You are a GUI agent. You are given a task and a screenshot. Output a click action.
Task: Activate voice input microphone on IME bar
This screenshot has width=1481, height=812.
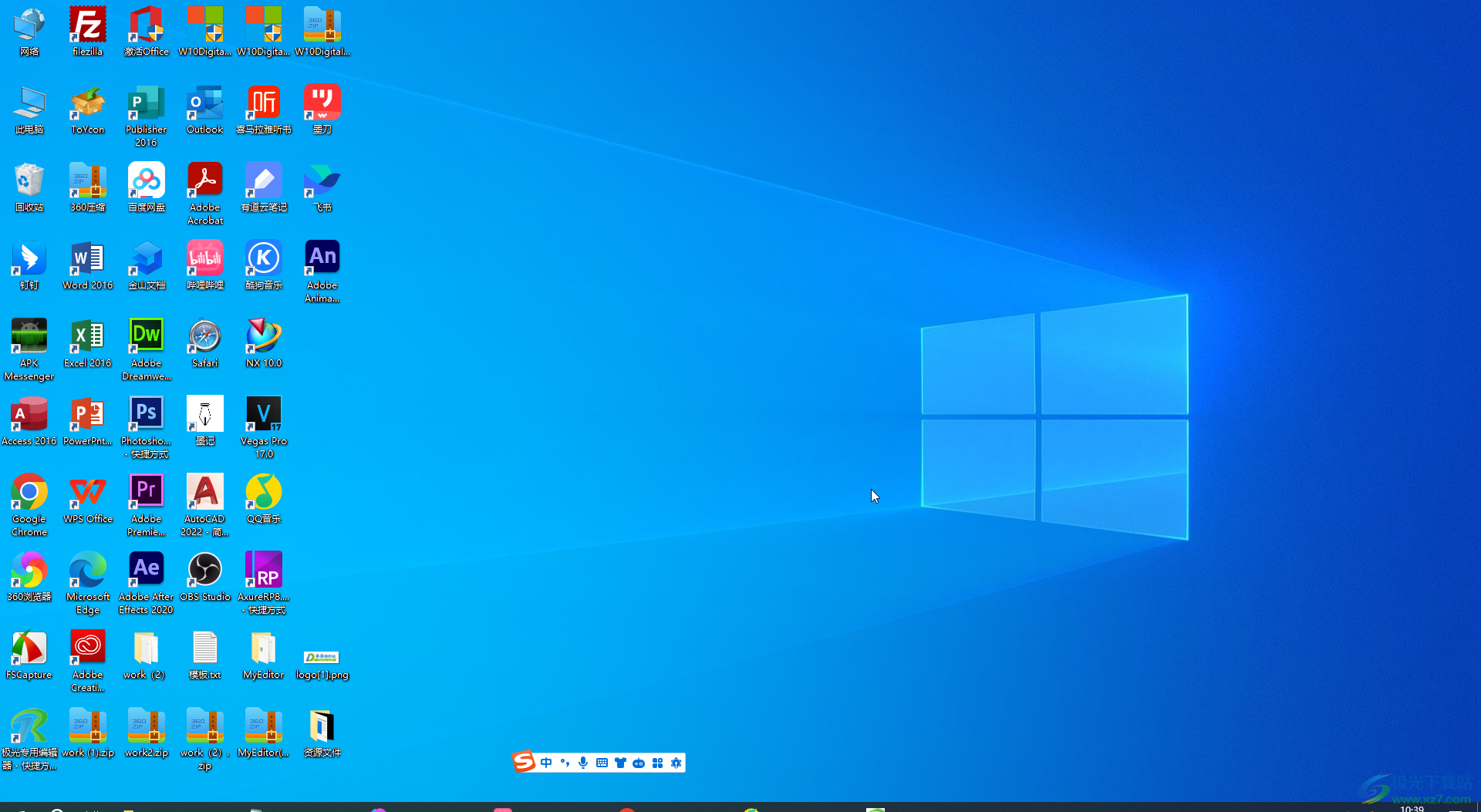click(x=583, y=763)
